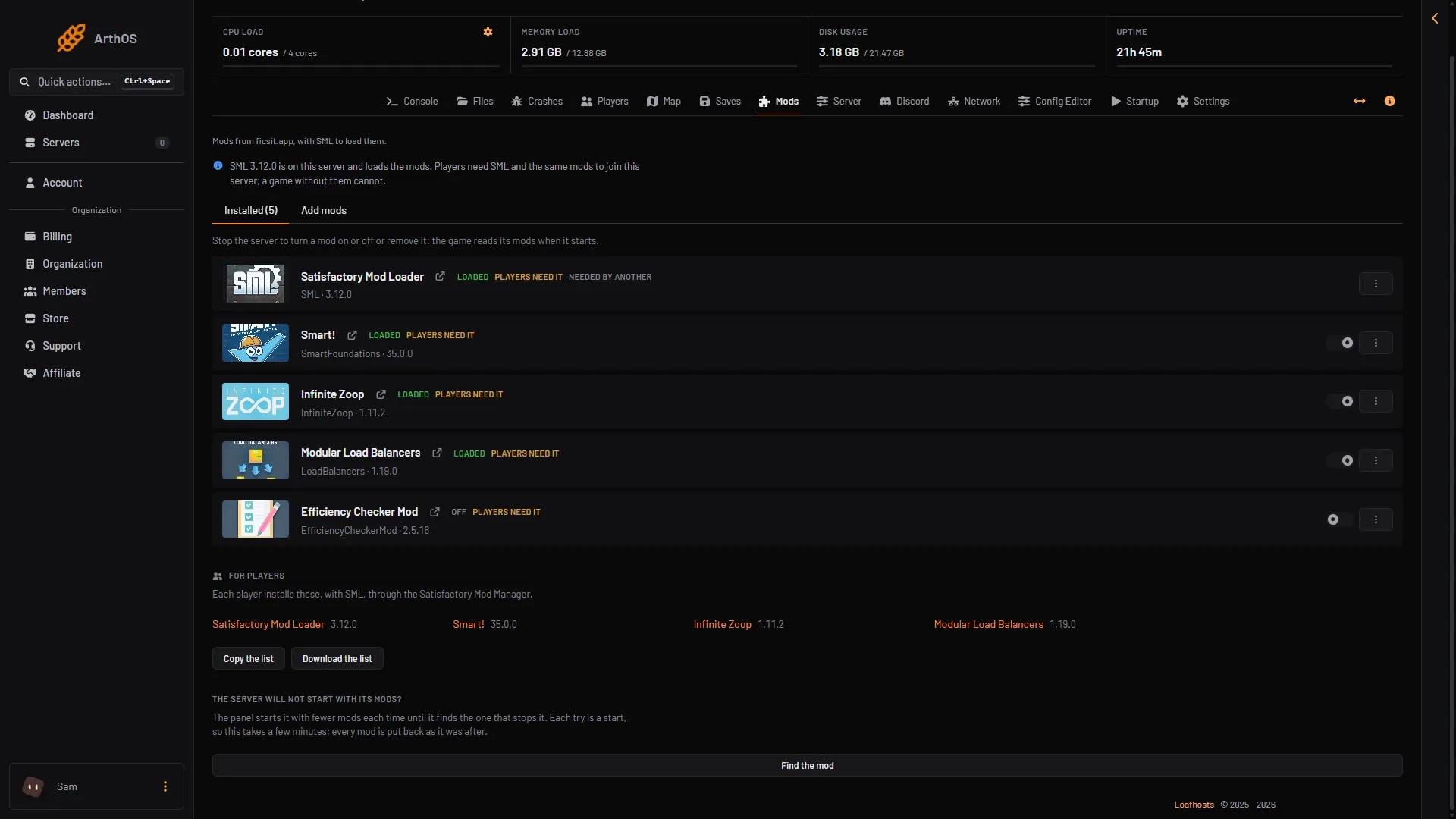Open Infinite Zoop external link icon

pyautogui.click(x=381, y=394)
